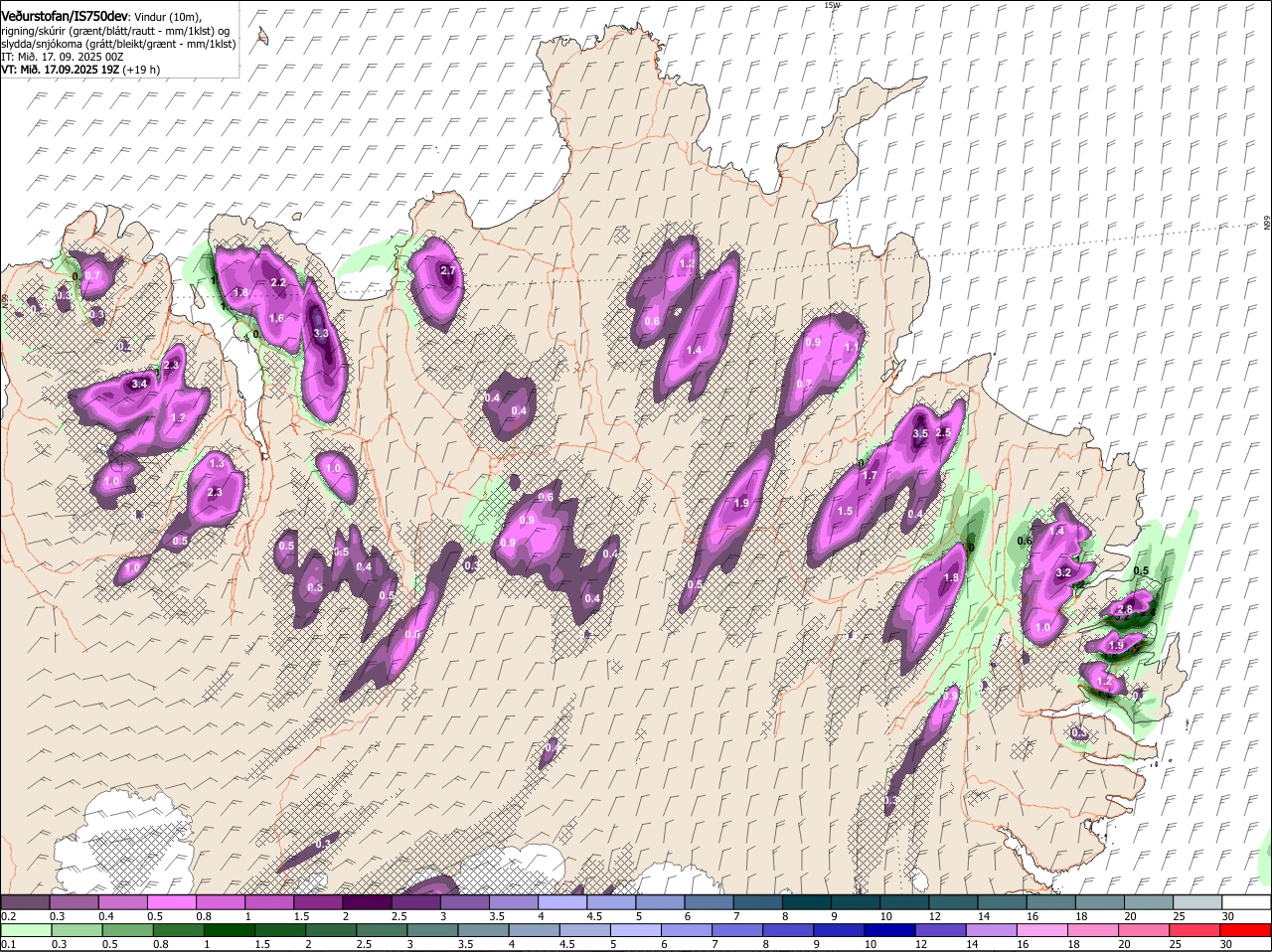Click the Veðurstofan/IS750dev title text
The height and width of the screenshot is (952, 1272).
pos(65,17)
